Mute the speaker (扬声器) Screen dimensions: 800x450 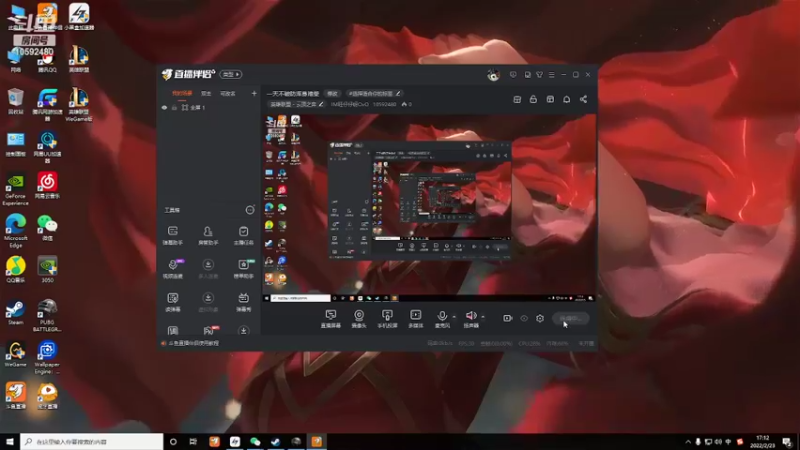click(471, 319)
